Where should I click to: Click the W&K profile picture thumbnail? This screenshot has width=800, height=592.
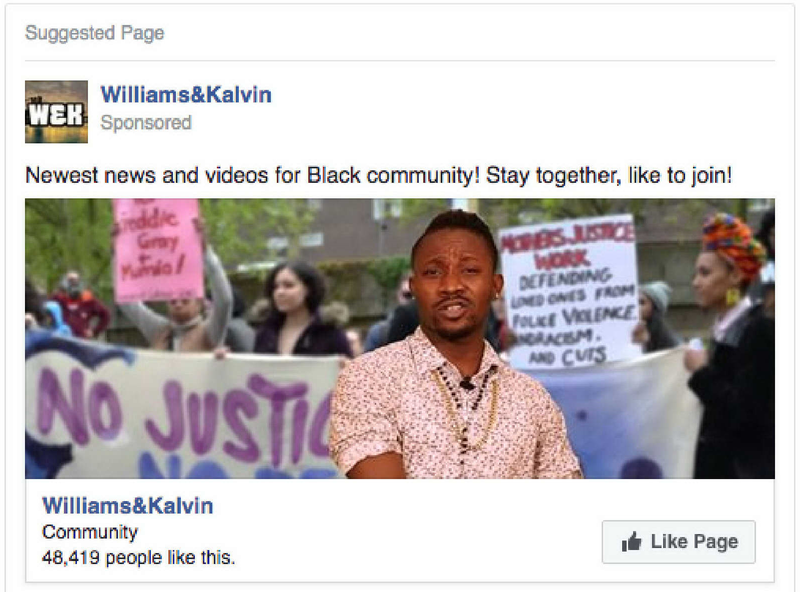pos(56,112)
